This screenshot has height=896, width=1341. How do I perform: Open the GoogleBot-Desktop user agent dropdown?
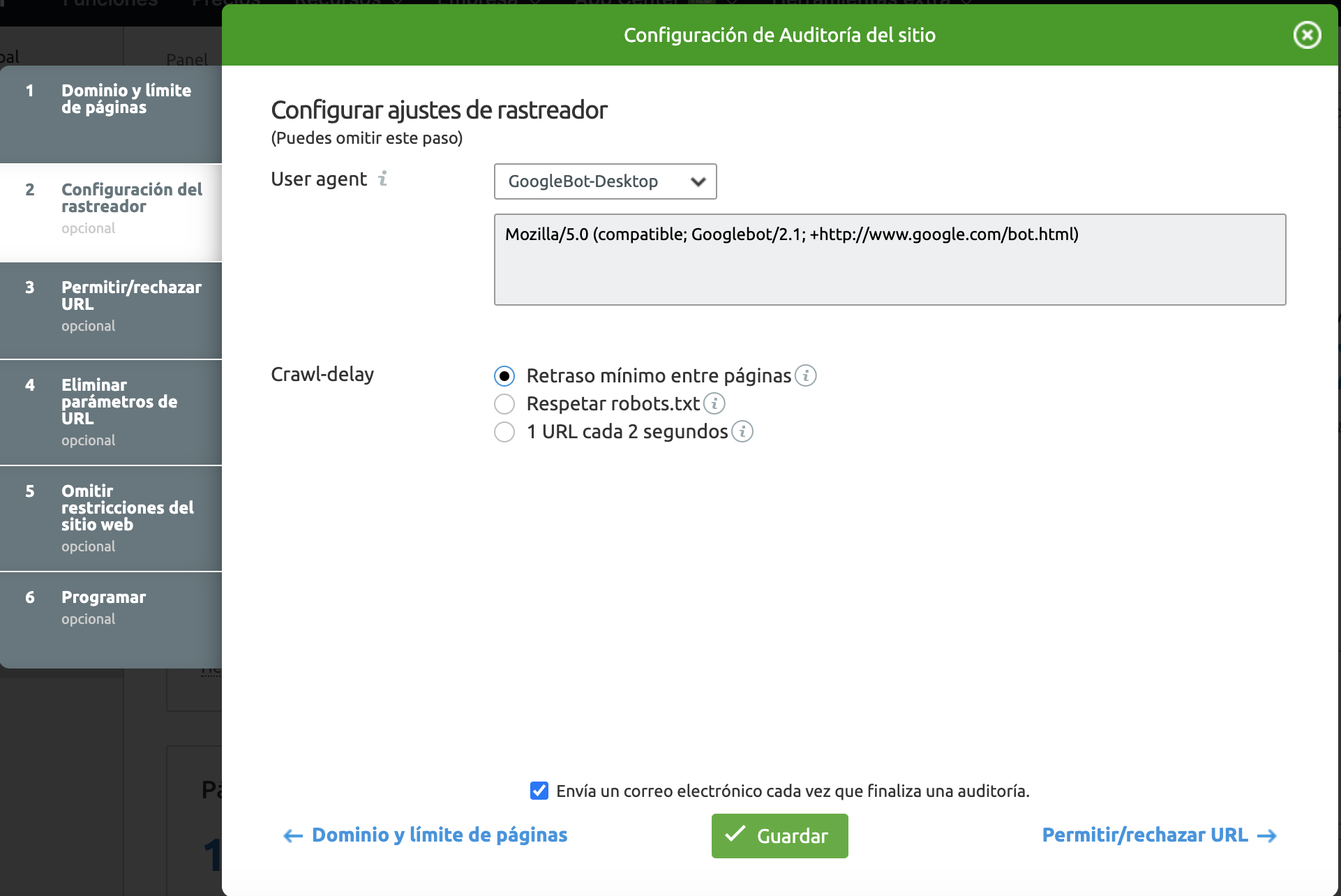coord(605,181)
